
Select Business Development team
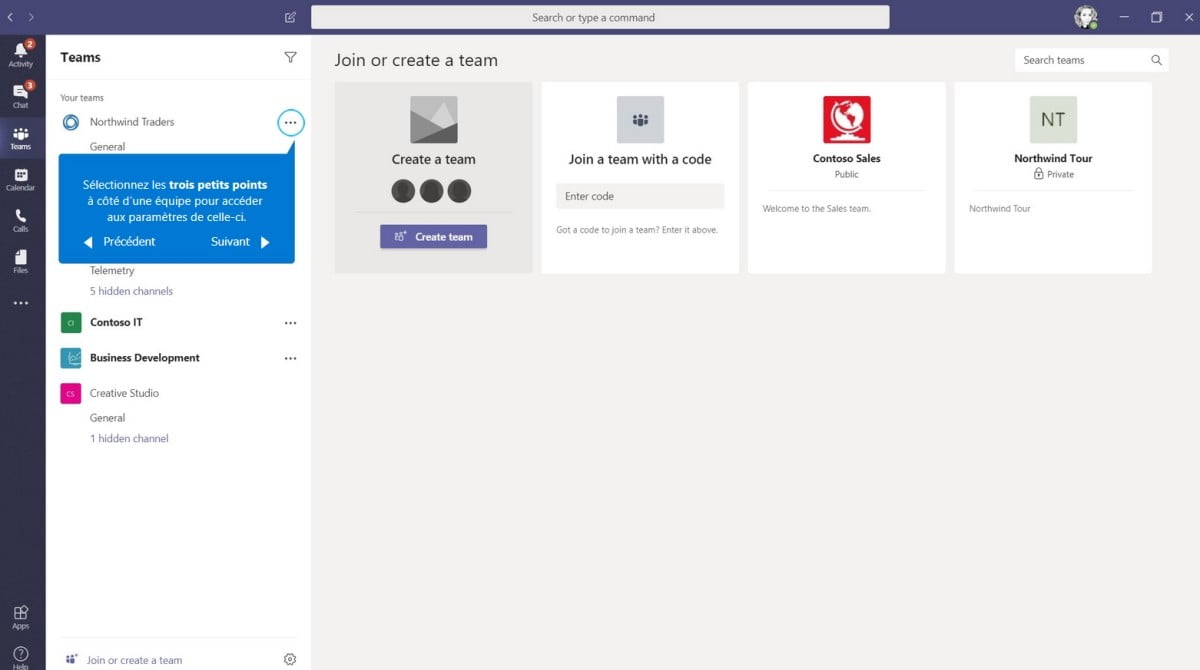[x=145, y=358]
